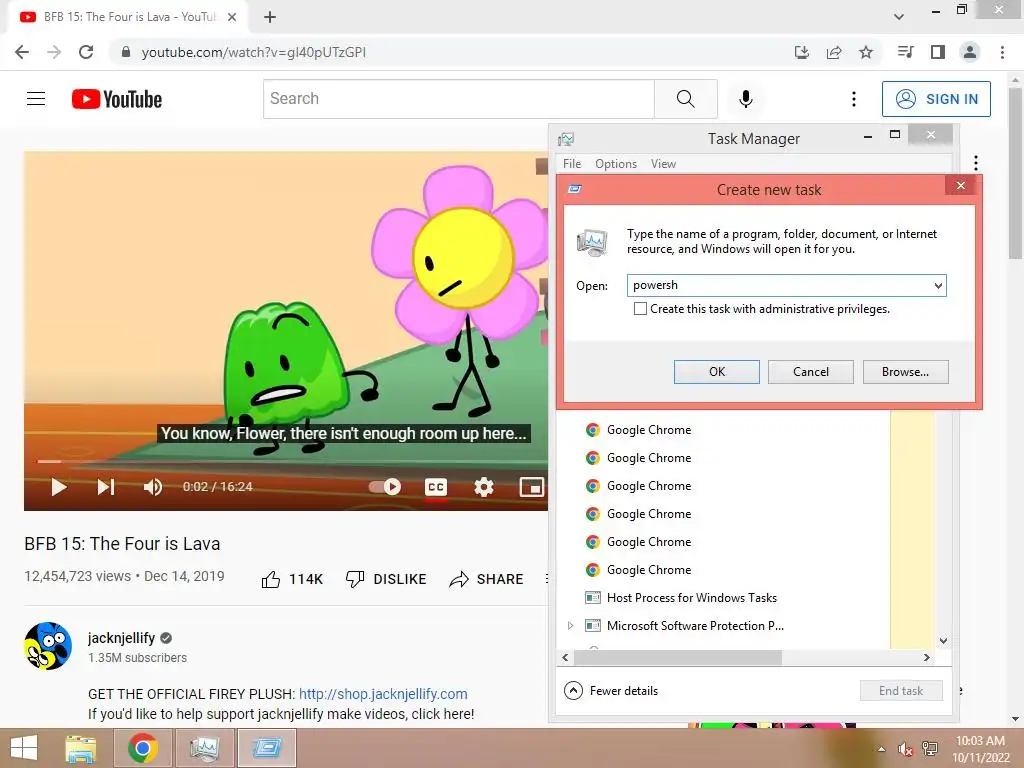Enable miniplayer mode
The width and height of the screenshot is (1024, 768).
click(x=532, y=487)
